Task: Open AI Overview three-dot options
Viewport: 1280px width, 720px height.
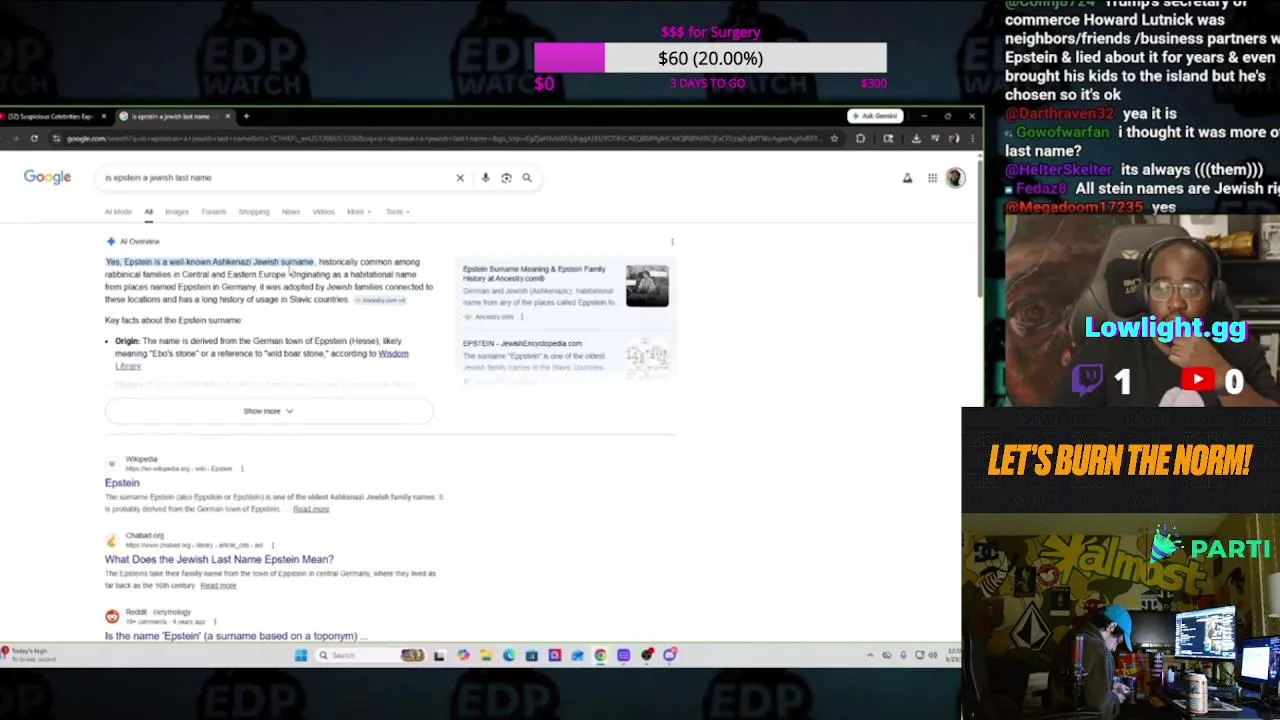Action: (672, 242)
